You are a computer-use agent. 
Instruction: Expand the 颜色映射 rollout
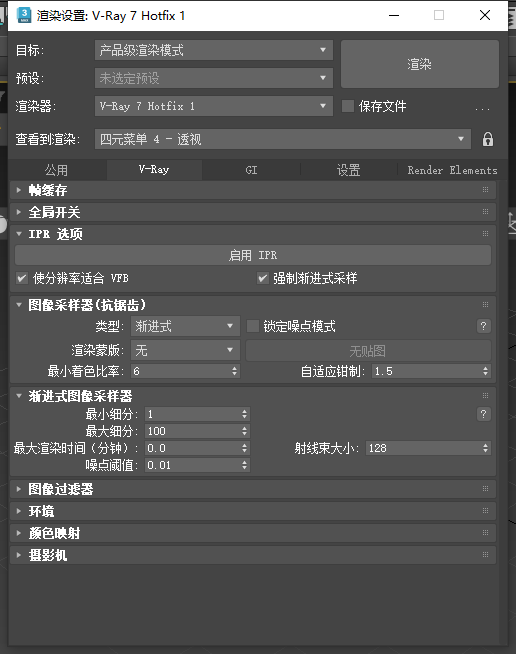[x=18, y=533]
